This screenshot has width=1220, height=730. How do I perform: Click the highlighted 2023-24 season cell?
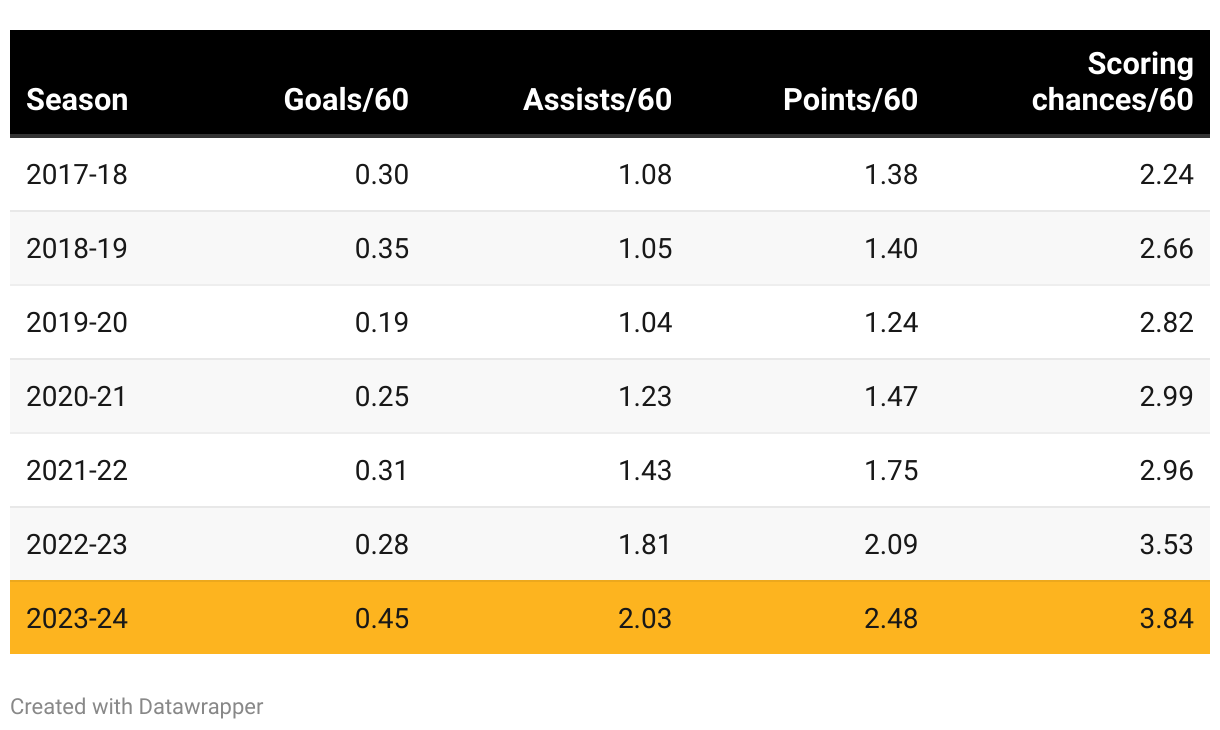77,619
